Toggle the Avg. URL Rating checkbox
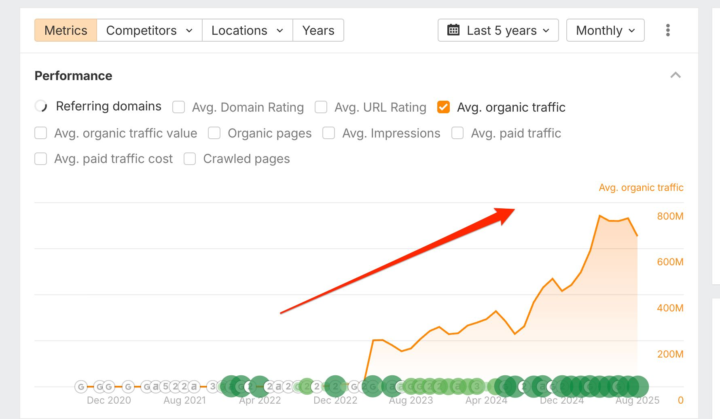Screen dimensions: 720x419 322,107
